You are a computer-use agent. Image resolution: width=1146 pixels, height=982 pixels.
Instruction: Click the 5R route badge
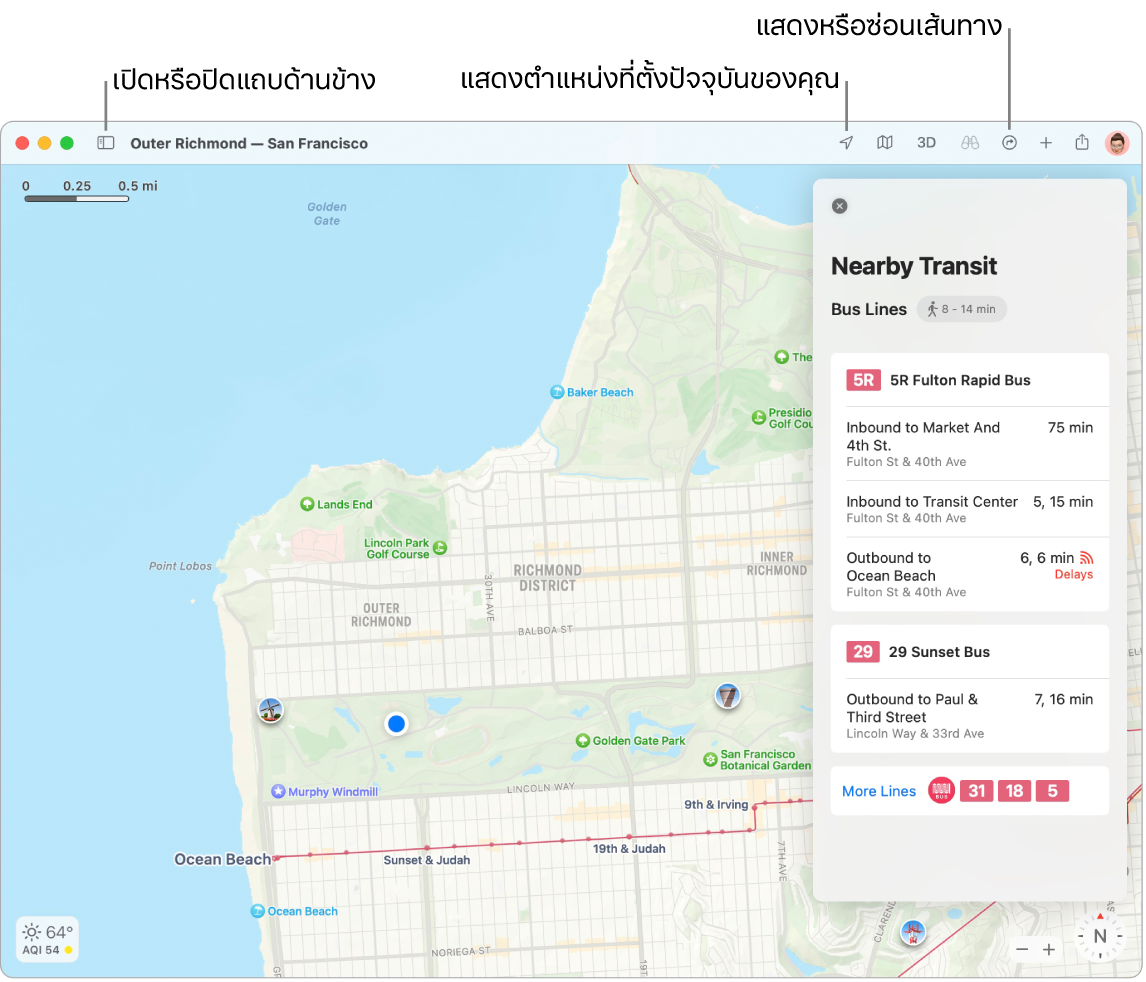863,380
